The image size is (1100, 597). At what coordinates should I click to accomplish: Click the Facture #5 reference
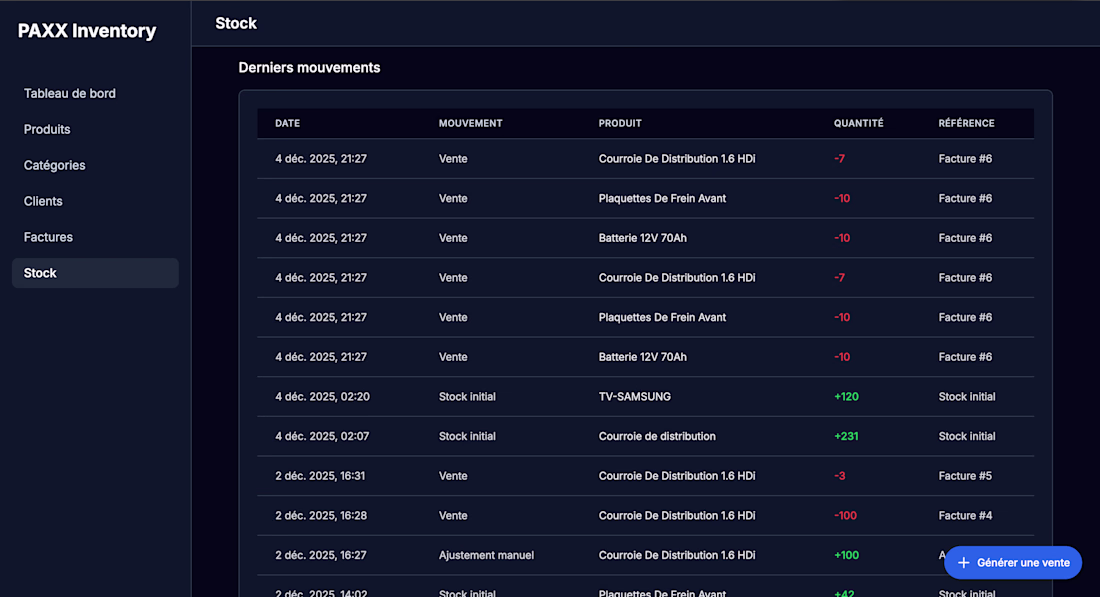tap(965, 476)
